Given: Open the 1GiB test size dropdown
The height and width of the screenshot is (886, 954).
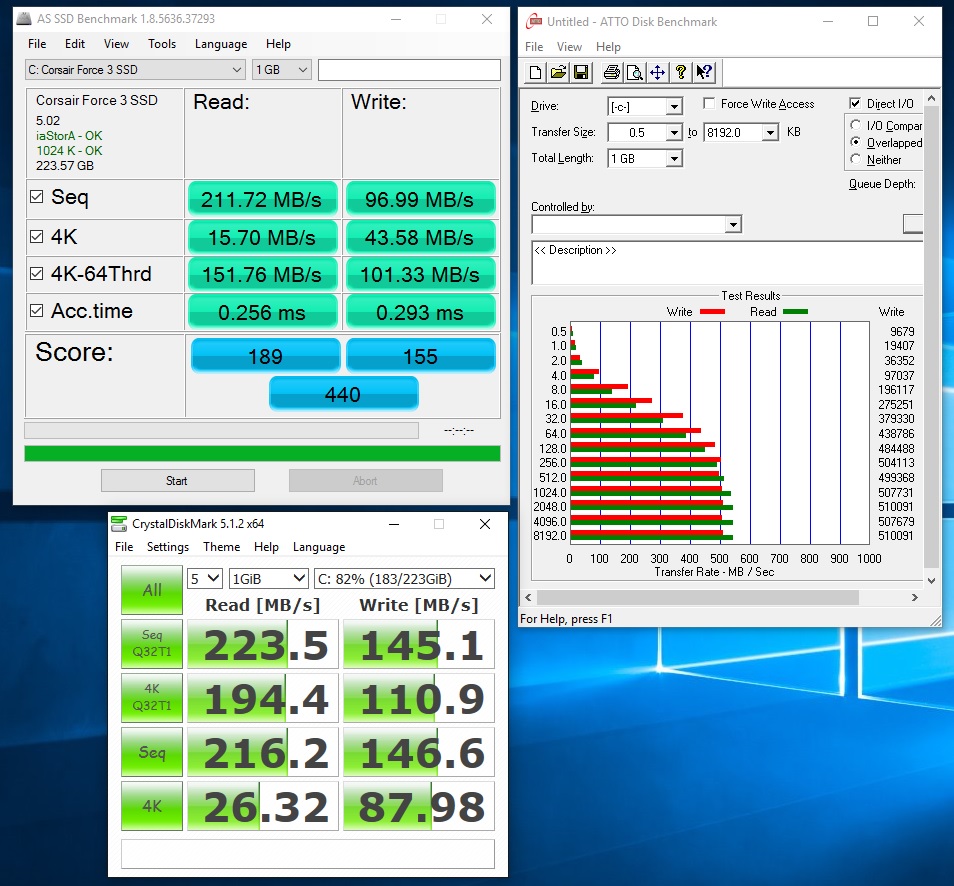Looking at the screenshot, I should tap(268, 578).
